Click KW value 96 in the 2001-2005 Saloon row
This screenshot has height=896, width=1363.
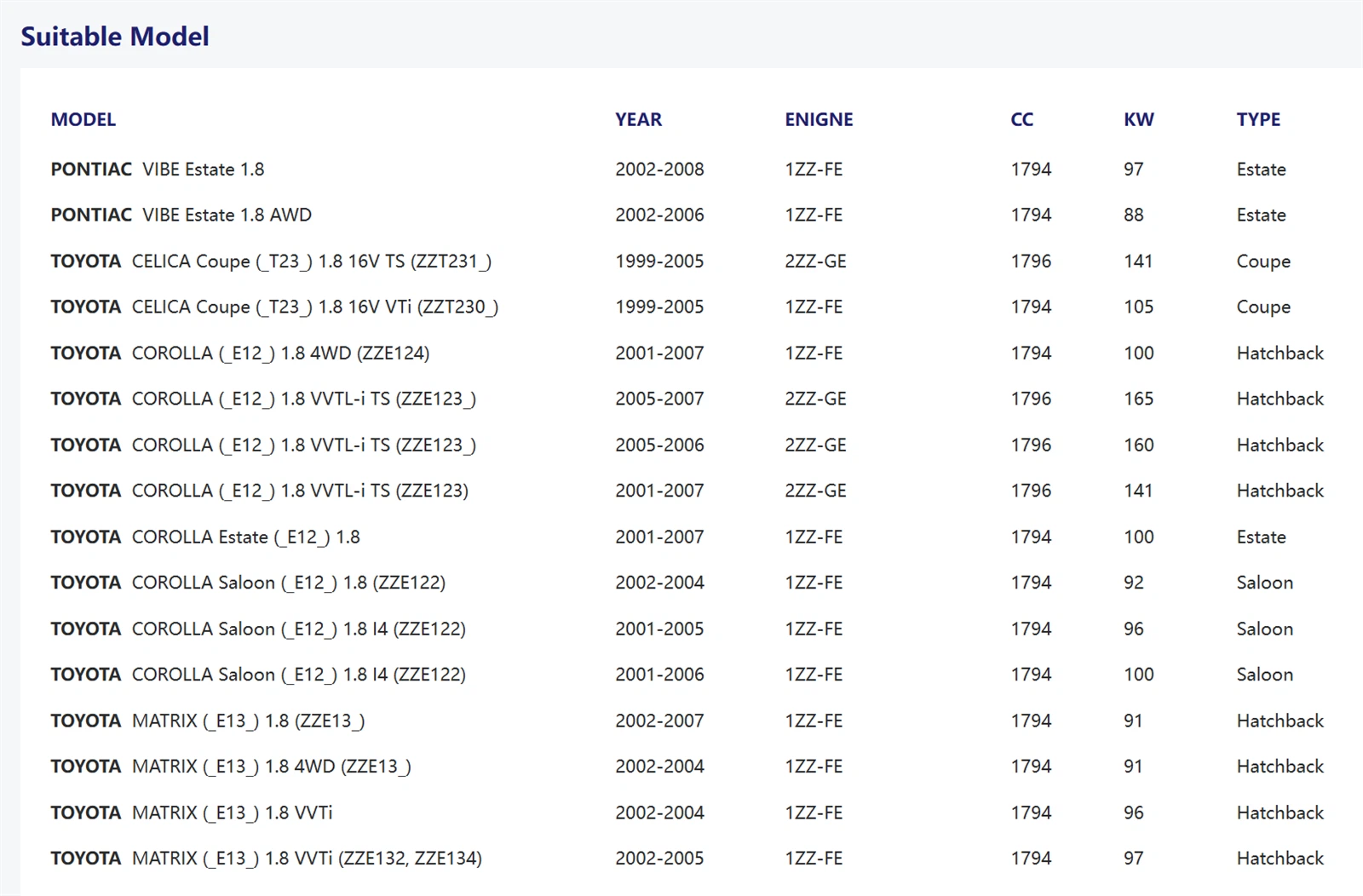pyautogui.click(x=1134, y=629)
